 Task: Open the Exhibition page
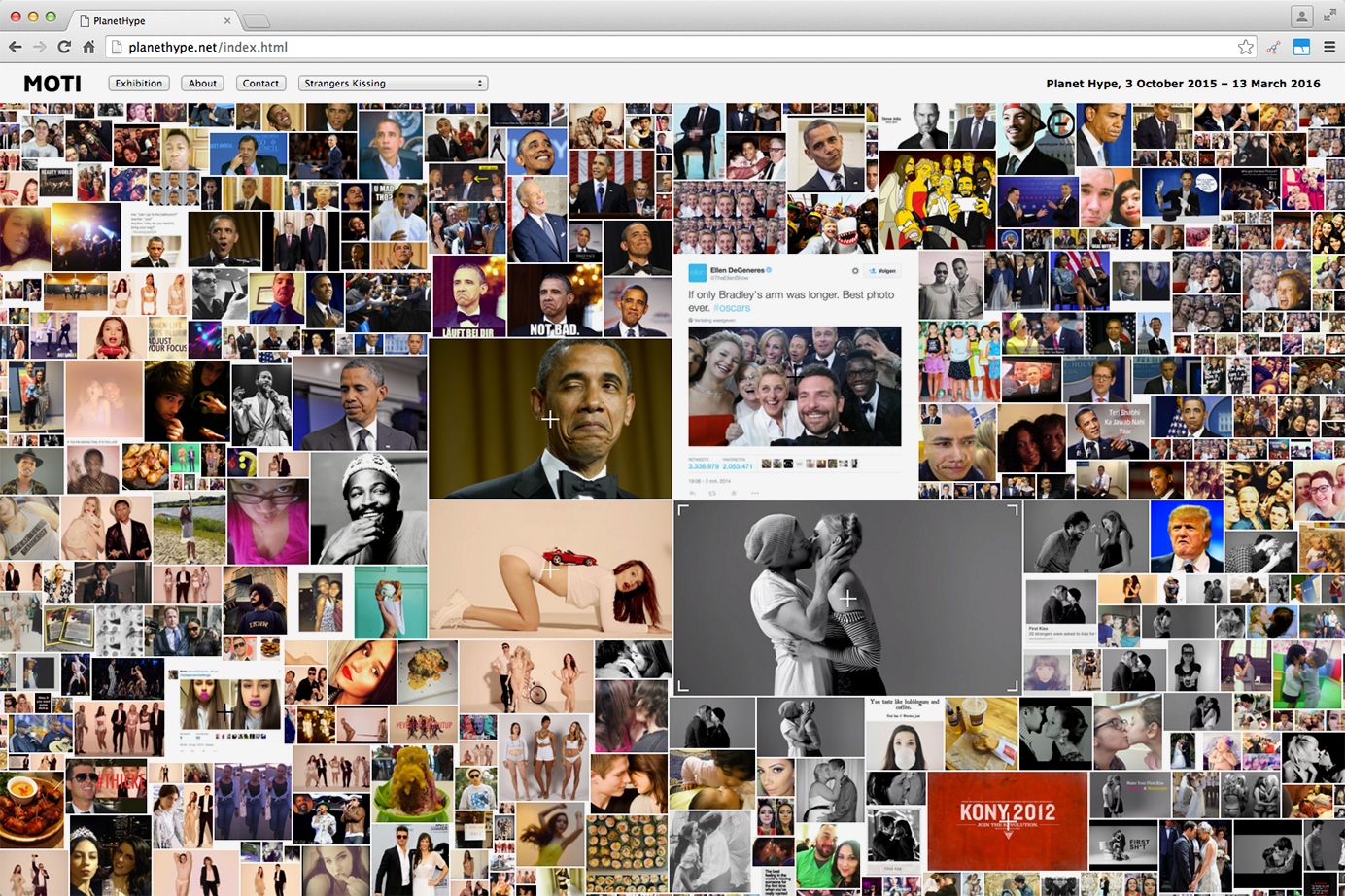[x=139, y=84]
